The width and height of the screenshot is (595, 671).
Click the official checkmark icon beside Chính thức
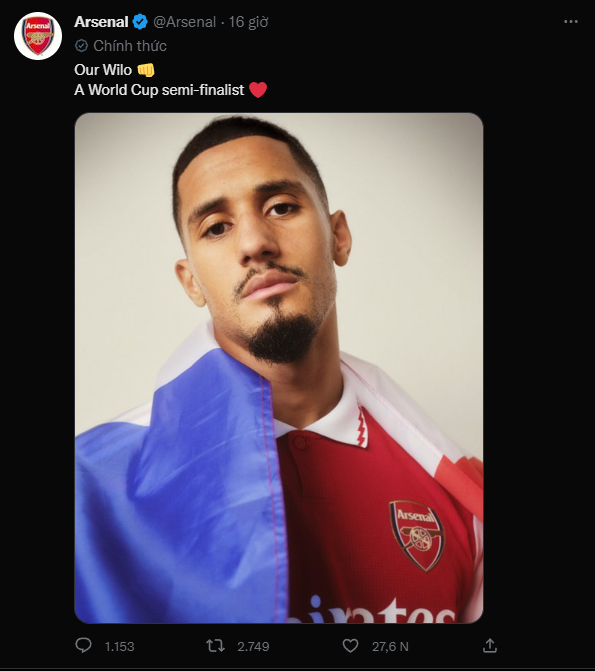81,46
